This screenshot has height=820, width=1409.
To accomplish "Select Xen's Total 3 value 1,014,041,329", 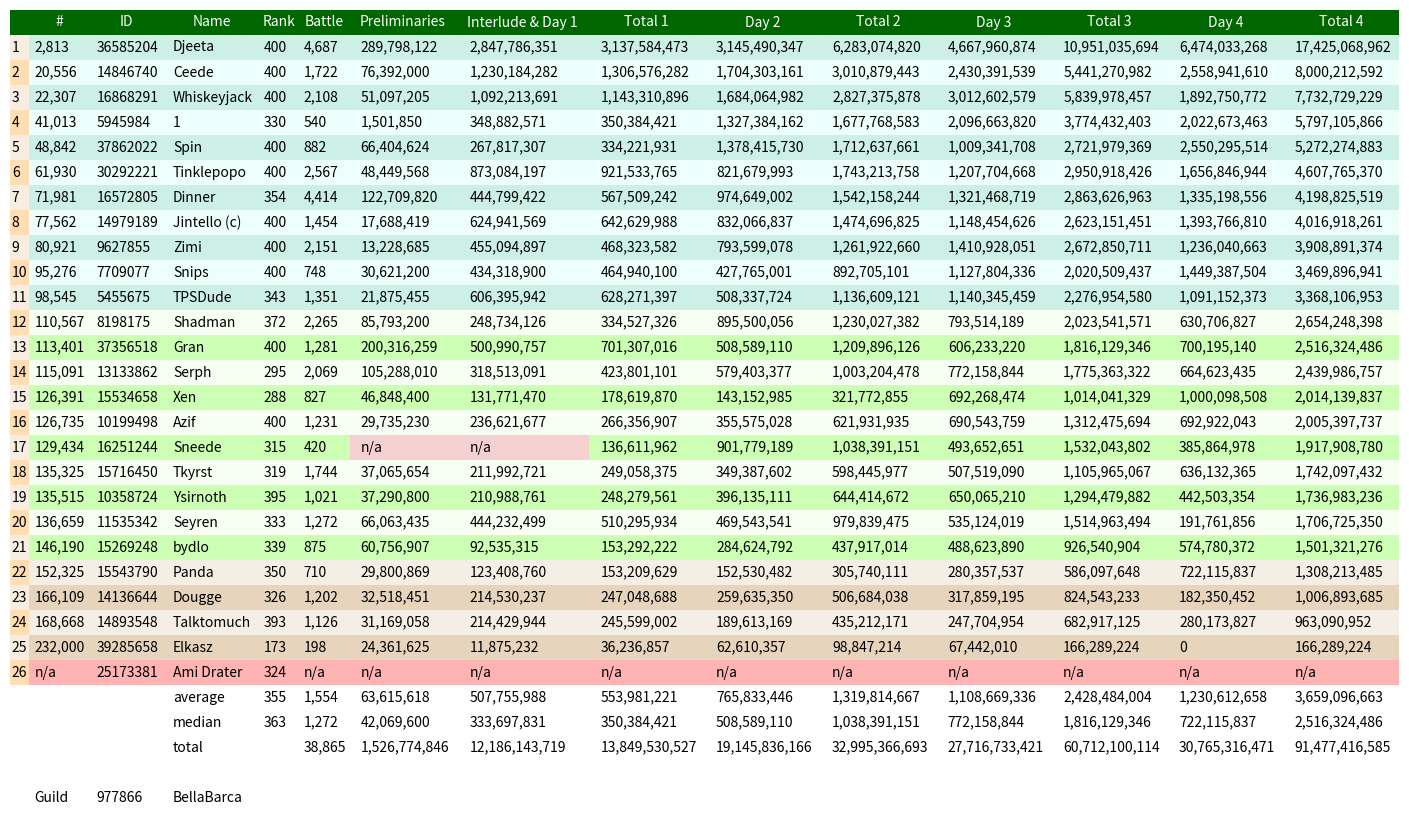I will 1108,397.
